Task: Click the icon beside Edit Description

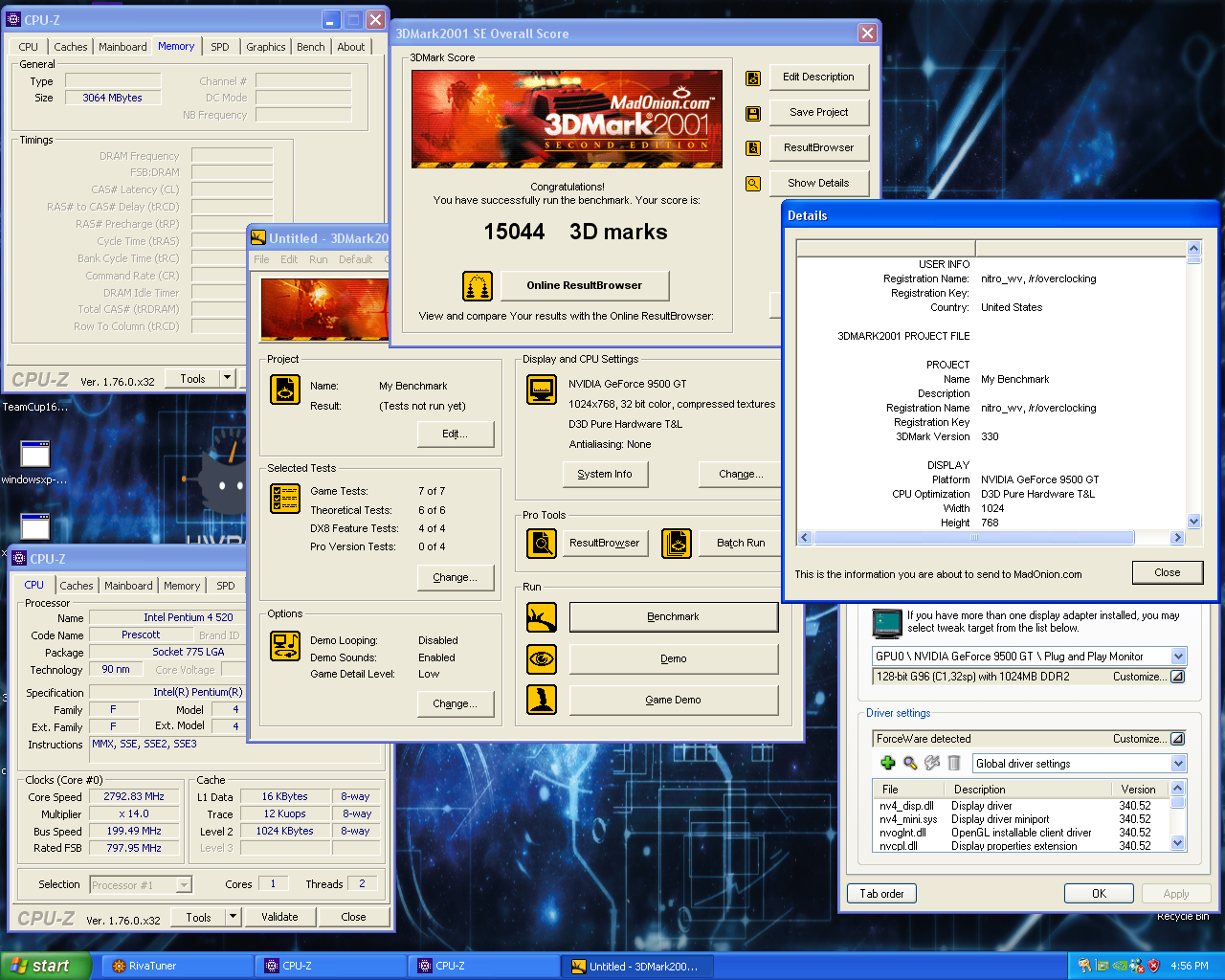Action: pos(753,78)
